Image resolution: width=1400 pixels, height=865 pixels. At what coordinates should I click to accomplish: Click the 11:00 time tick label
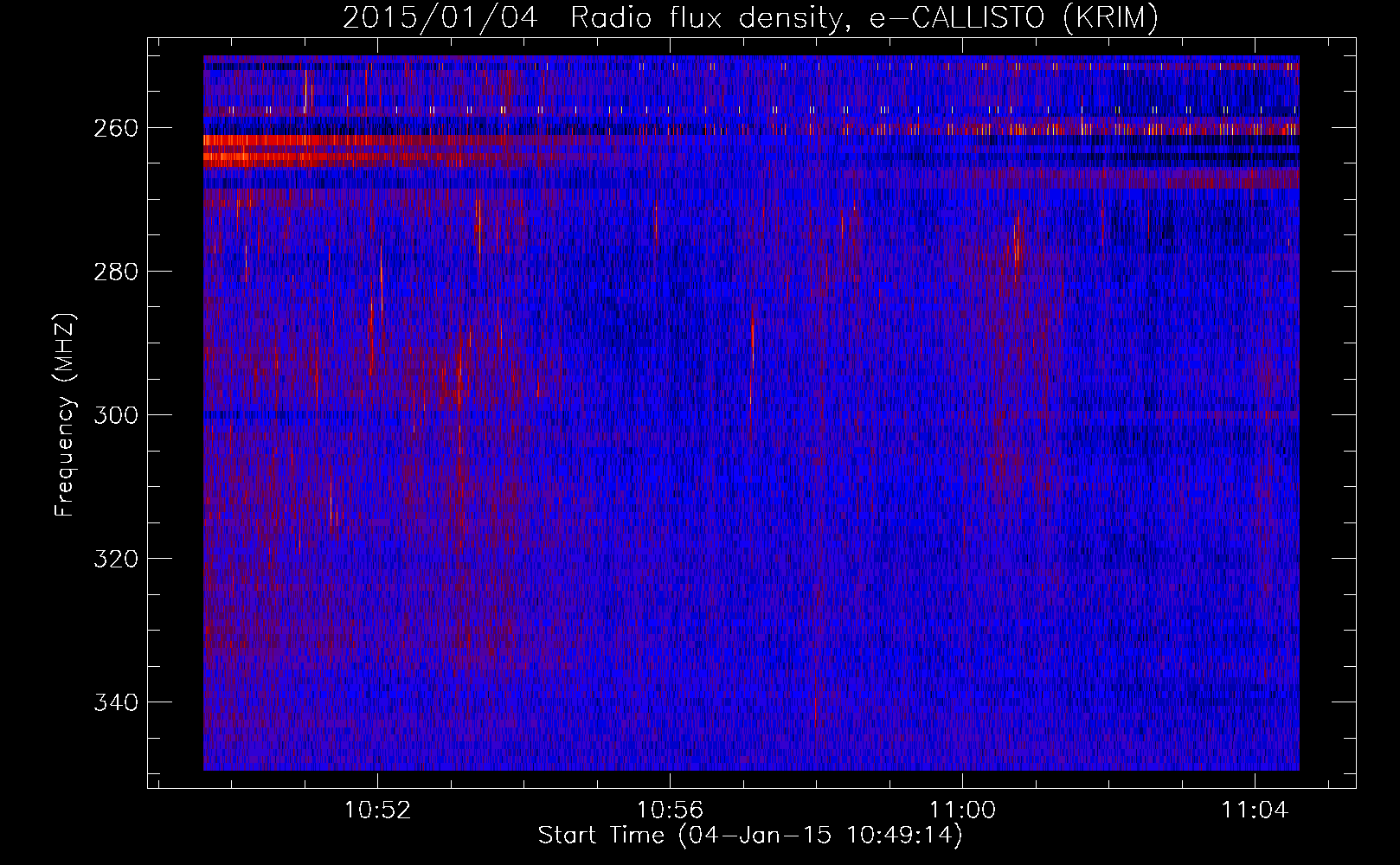point(962,811)
